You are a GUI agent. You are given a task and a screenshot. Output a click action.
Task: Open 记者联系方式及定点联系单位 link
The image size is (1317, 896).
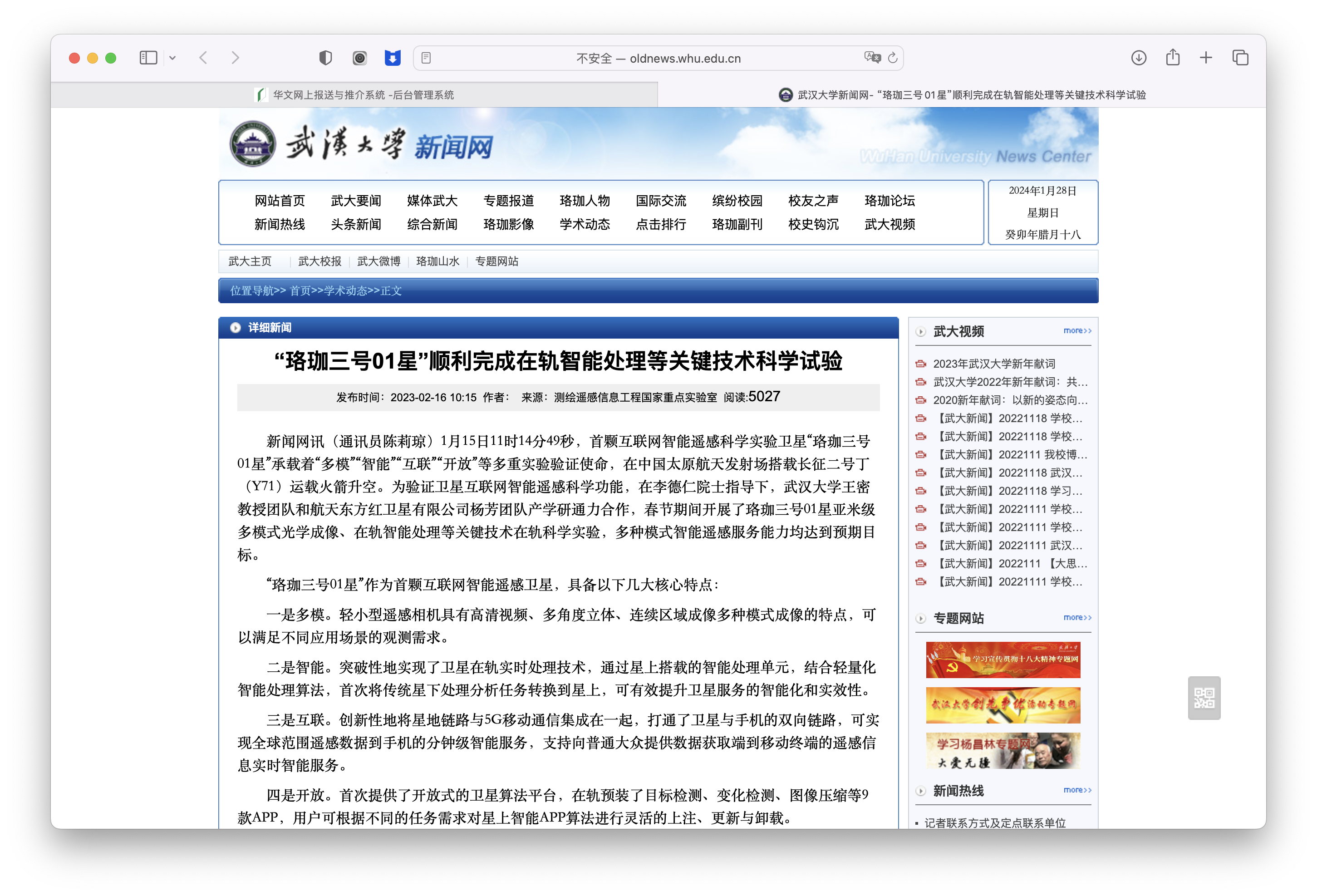(x=995, y=823)
